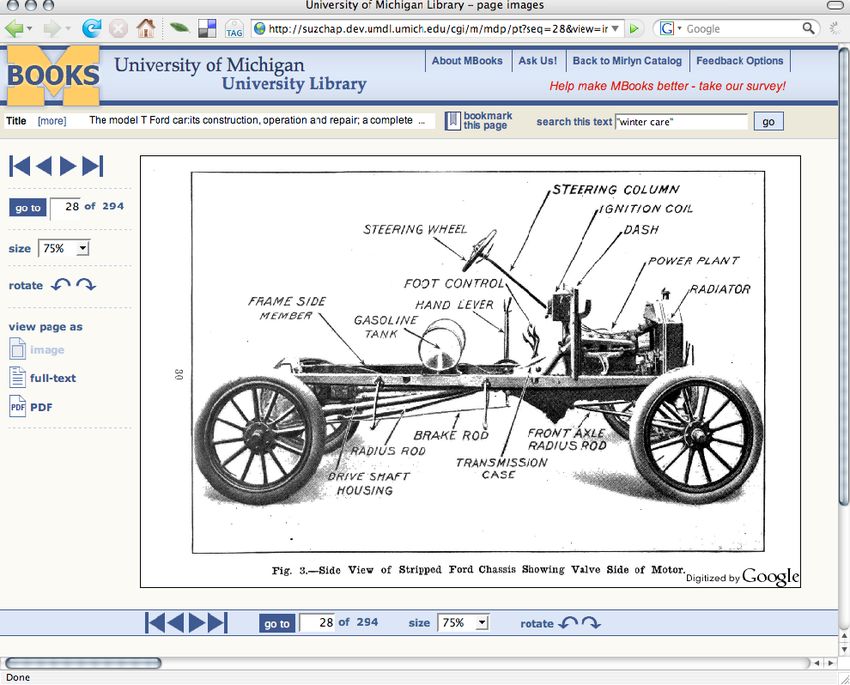
Task: Click sidebar go to button
Action: tap(28, 208)
